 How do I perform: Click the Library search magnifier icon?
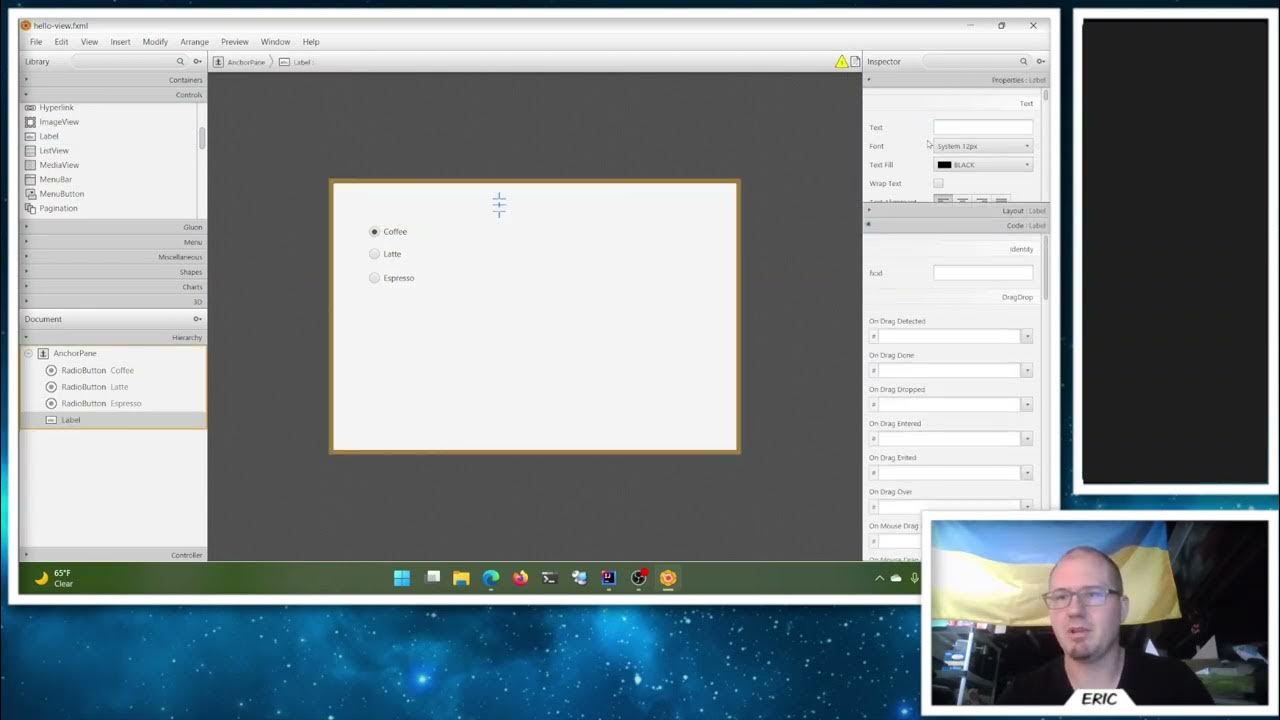point(180,62)
